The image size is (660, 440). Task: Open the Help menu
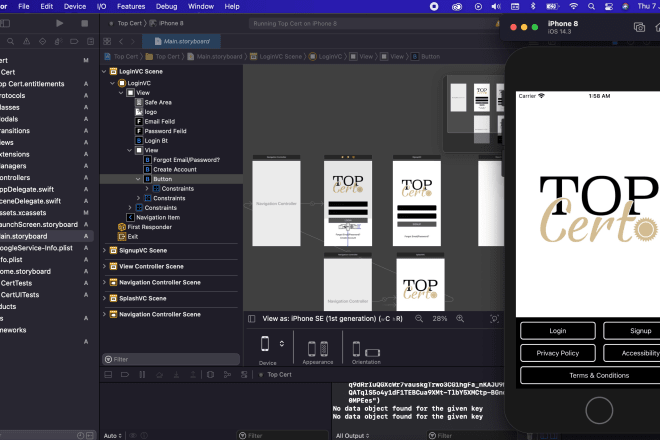point(232,6)
